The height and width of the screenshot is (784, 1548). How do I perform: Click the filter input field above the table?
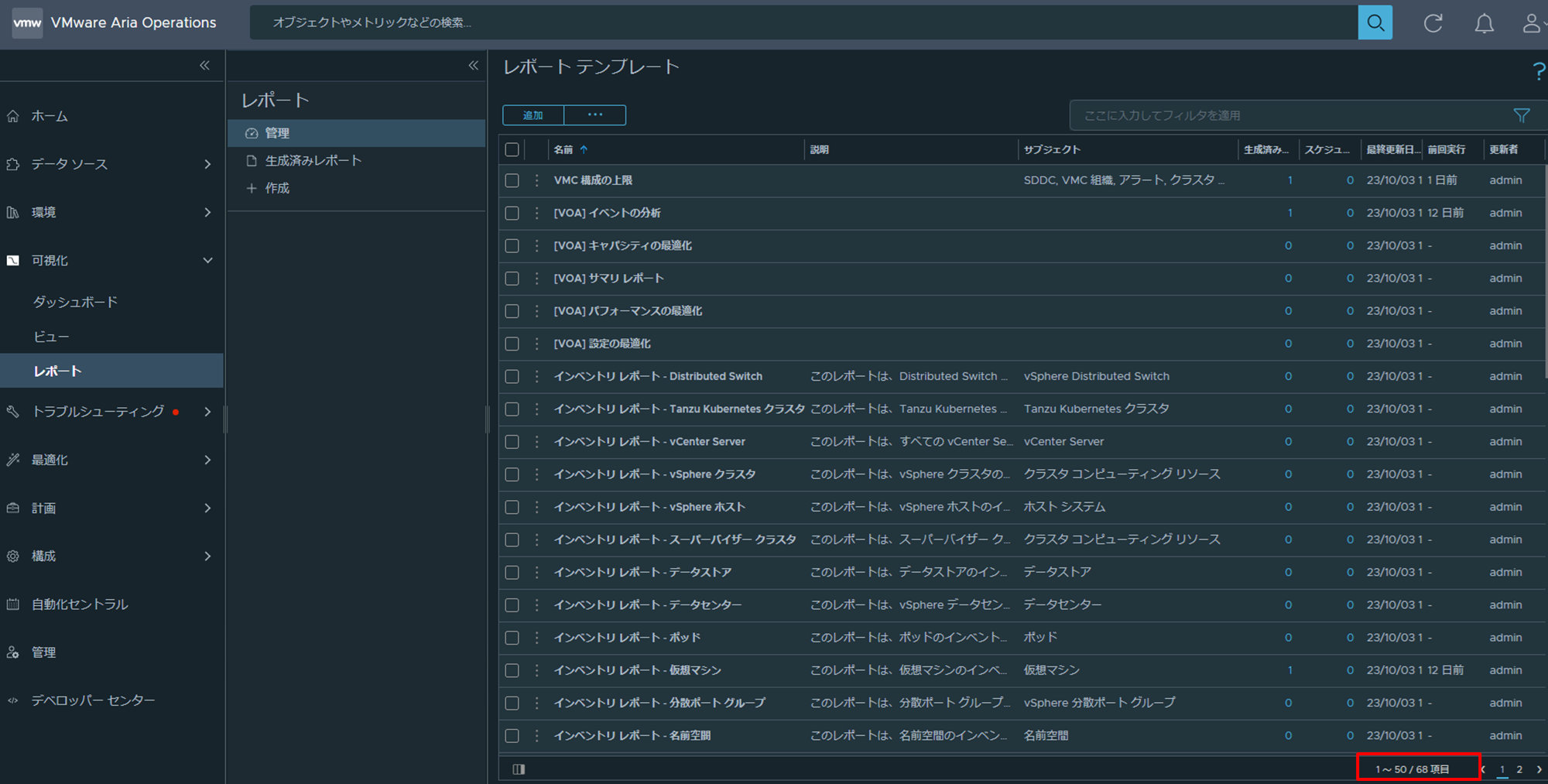(x=1285, y=115)
